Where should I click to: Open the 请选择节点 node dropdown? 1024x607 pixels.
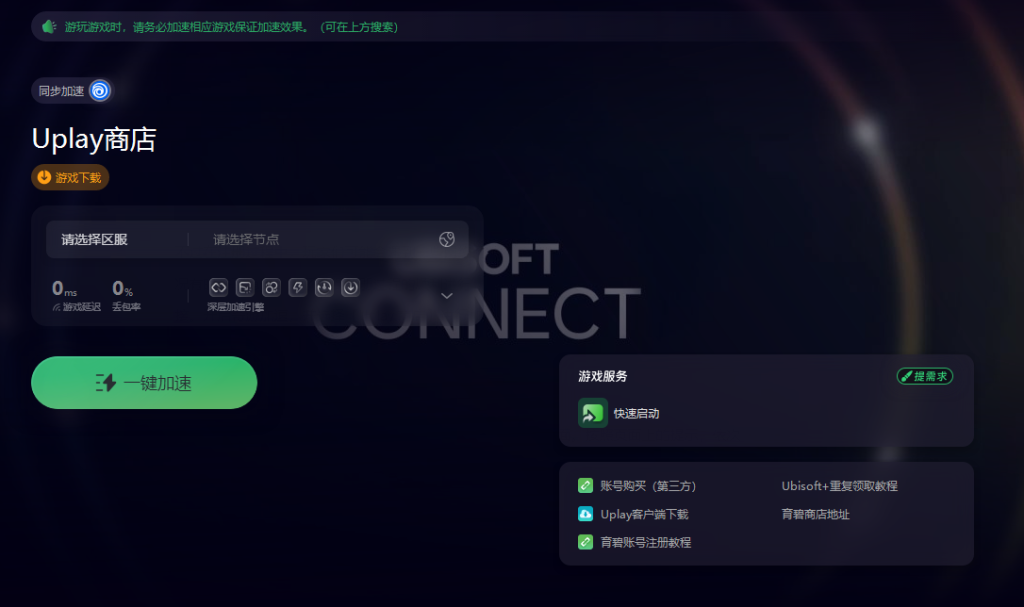click(x=328, y=240)
